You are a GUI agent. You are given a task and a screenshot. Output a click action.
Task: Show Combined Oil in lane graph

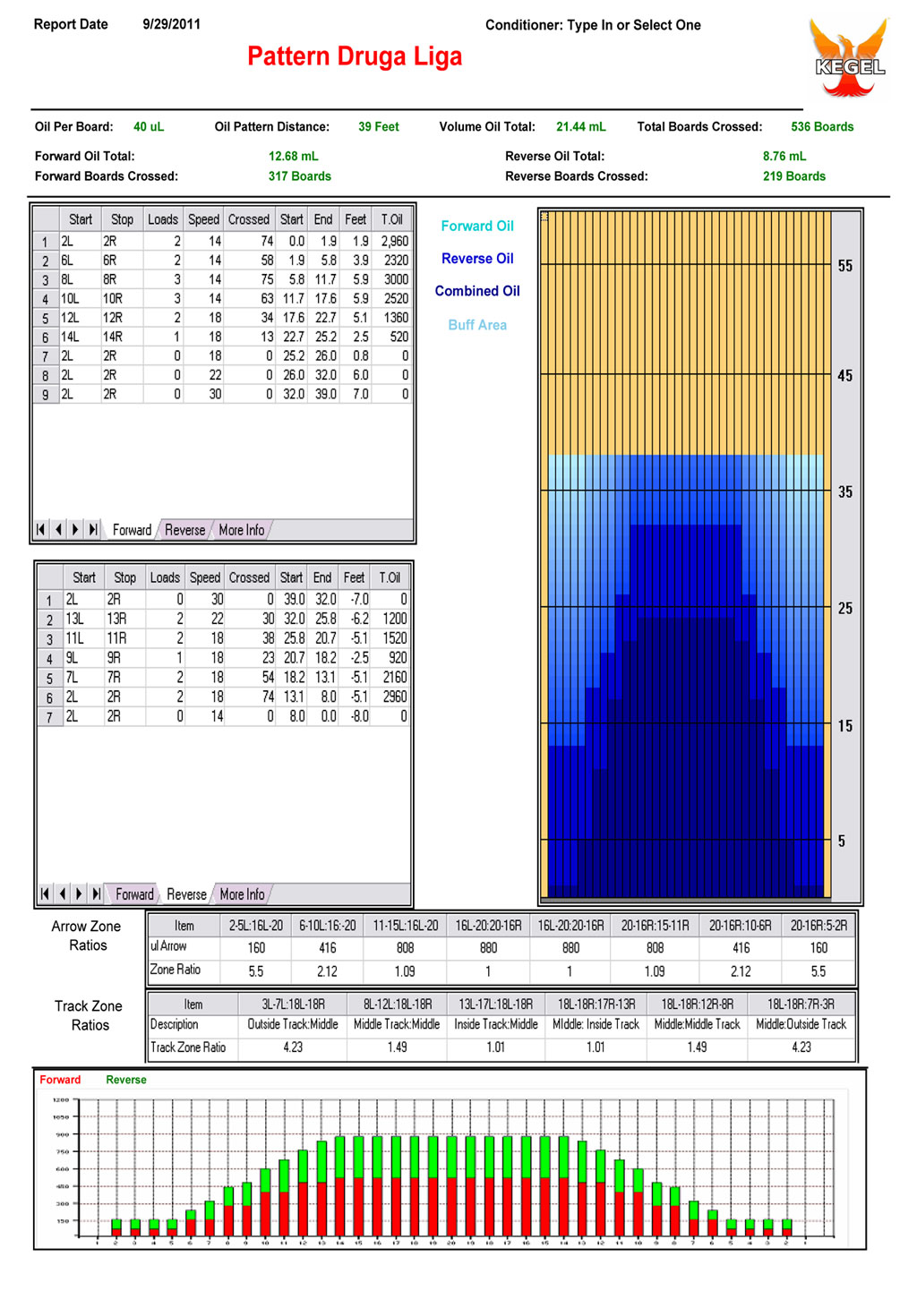pyautogui.click(x=477, y=291)
